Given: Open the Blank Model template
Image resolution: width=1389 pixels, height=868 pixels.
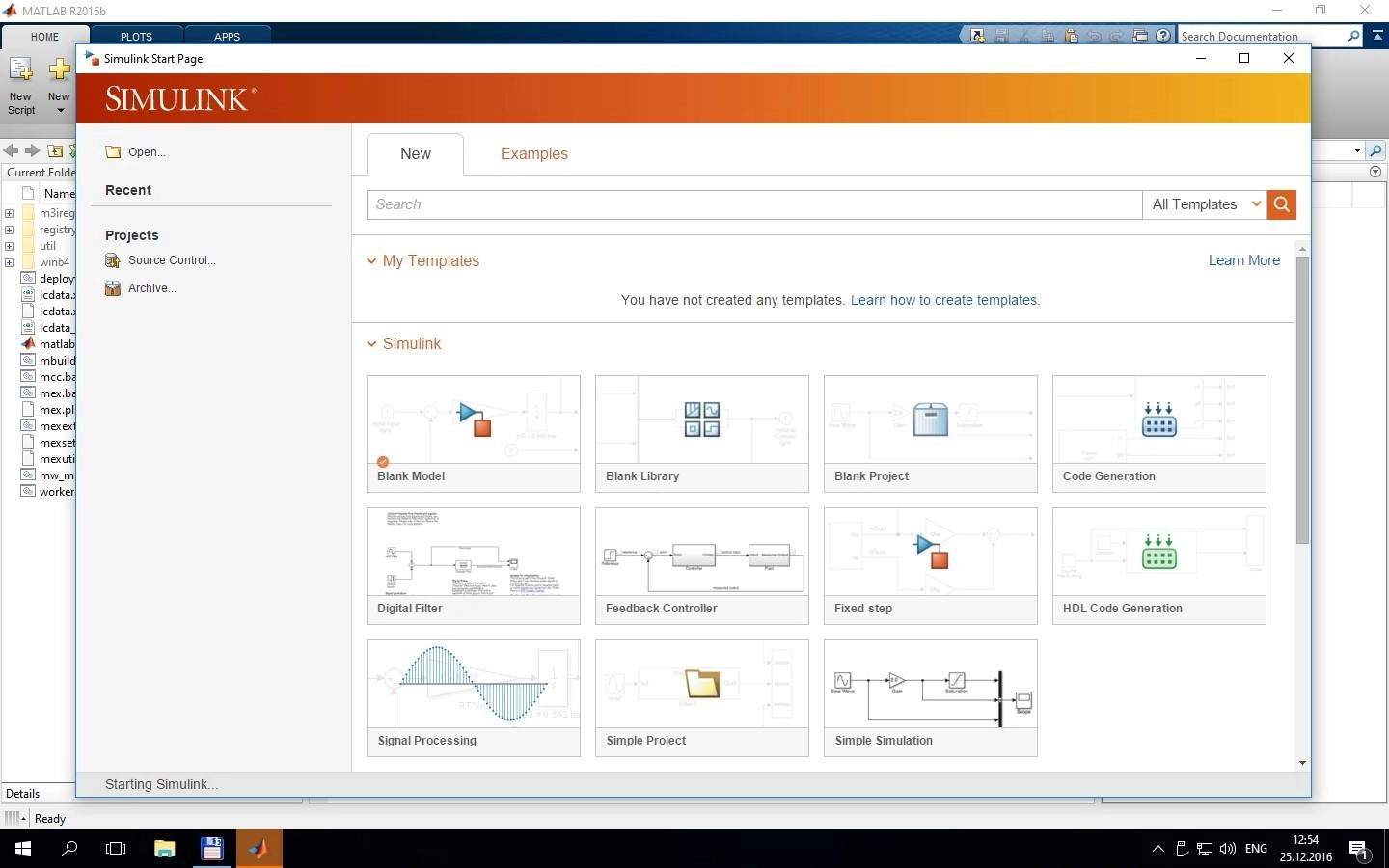Looking at the screenshot, I should [474, 433].
